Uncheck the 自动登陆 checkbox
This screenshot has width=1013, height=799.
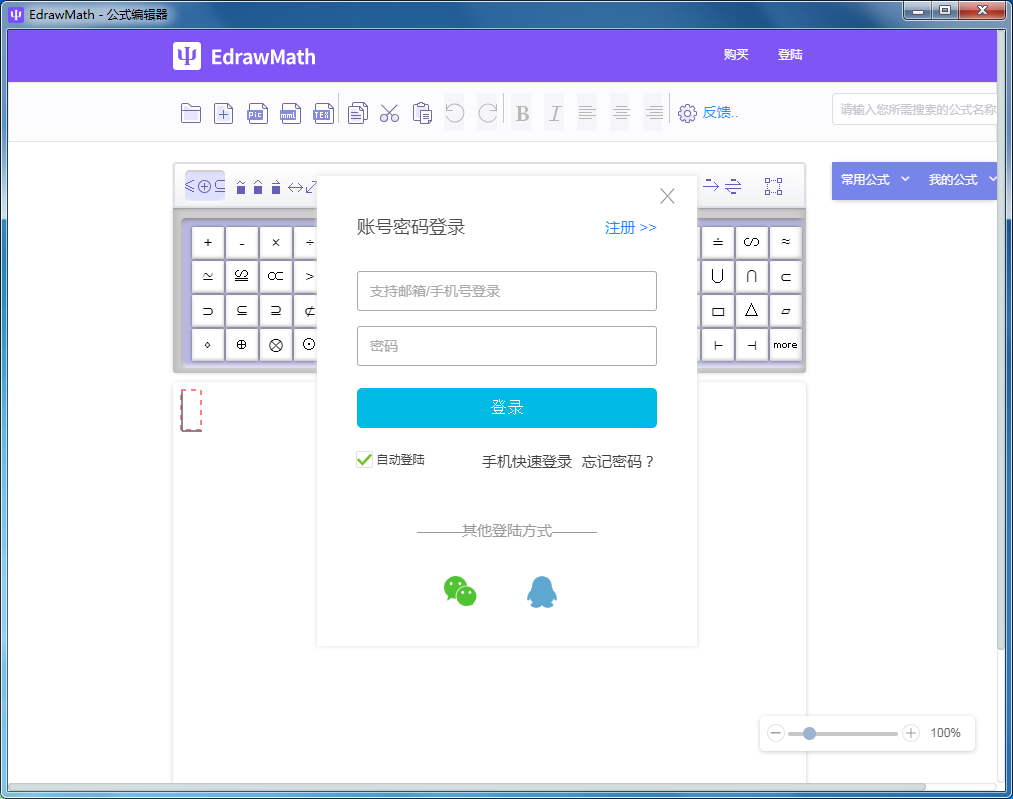[x=364, y=459]
